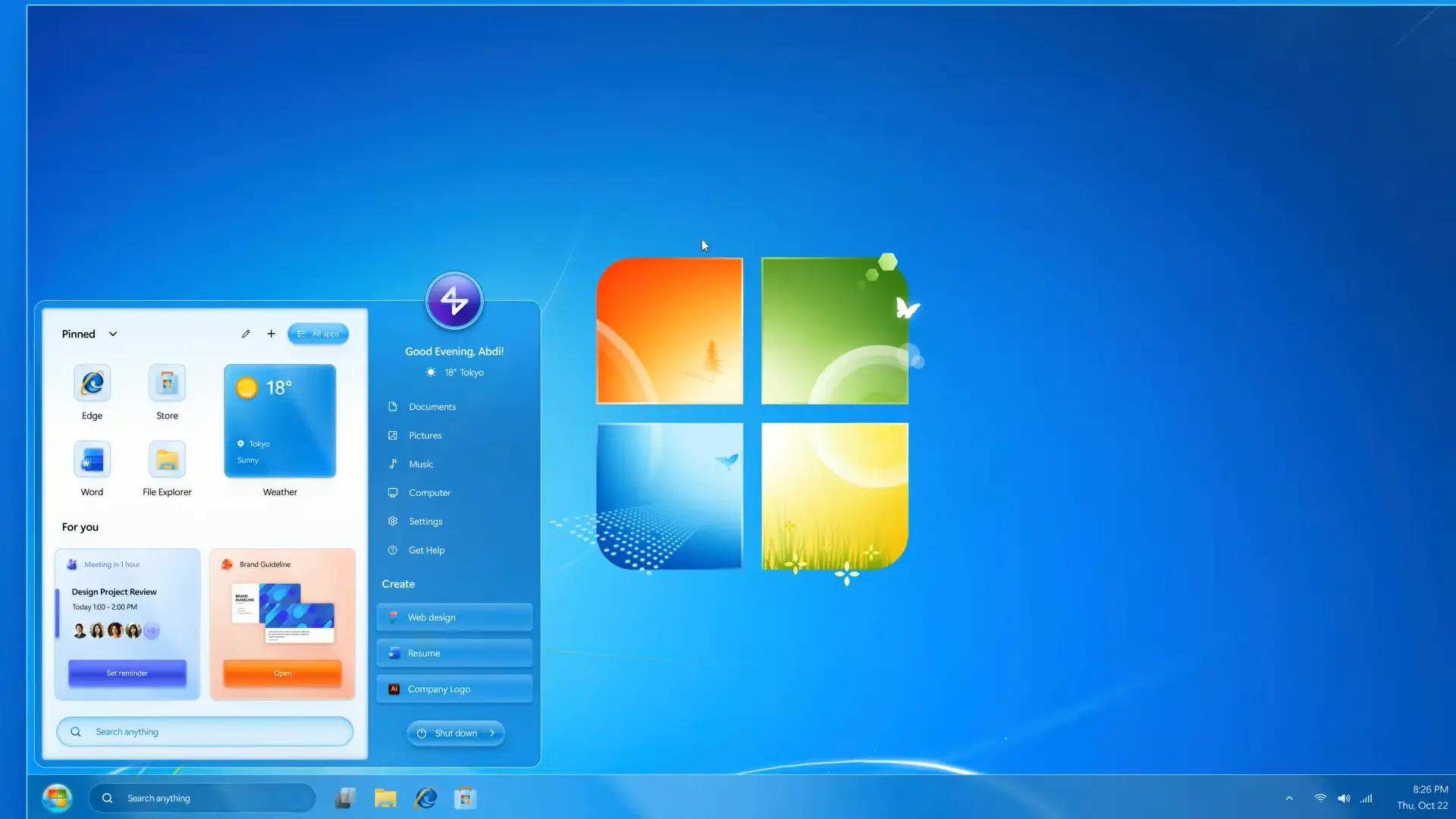Open the All apps button

pos(318,334)
